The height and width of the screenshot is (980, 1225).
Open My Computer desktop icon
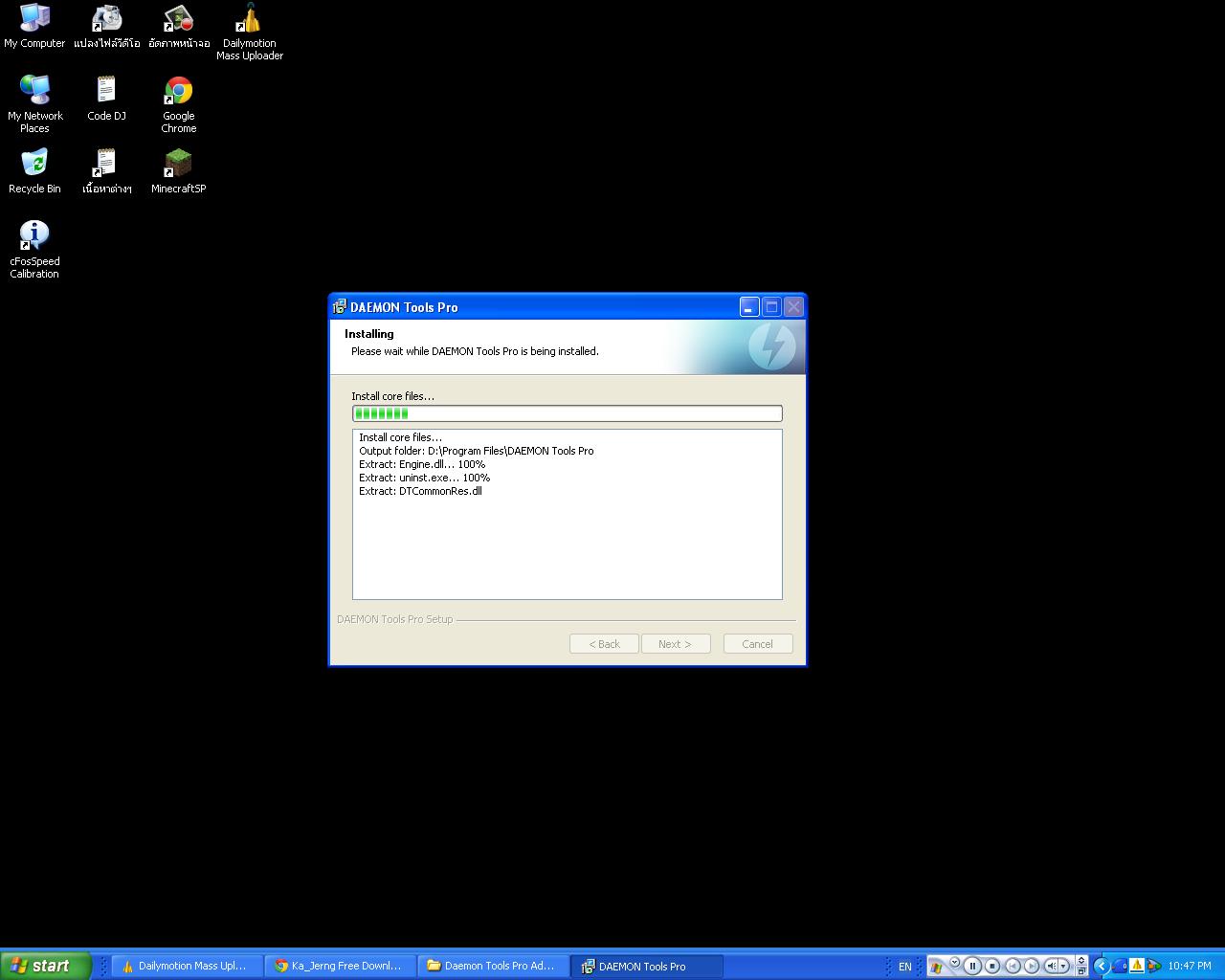34,26
